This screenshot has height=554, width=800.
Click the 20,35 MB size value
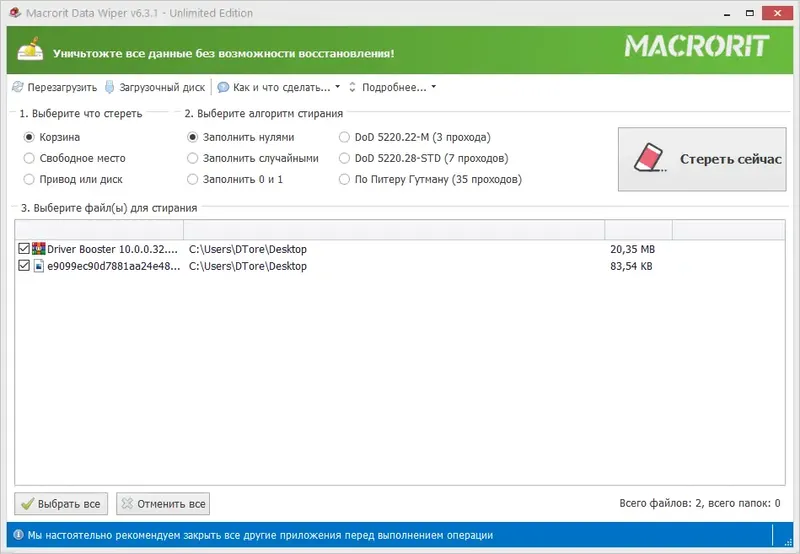tap(632, 249)
